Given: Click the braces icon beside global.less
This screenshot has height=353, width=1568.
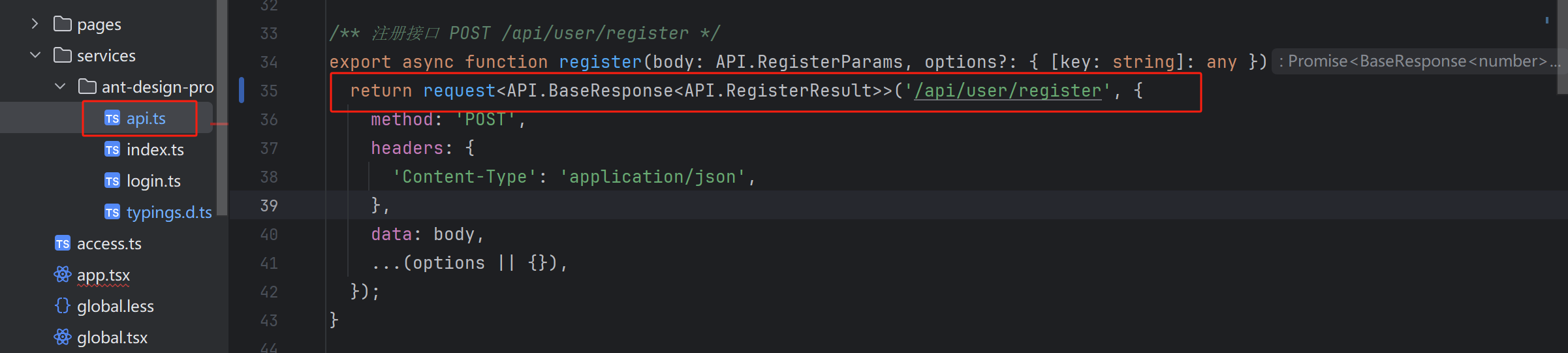Looking at the screenshot, I should pos(63,306).
